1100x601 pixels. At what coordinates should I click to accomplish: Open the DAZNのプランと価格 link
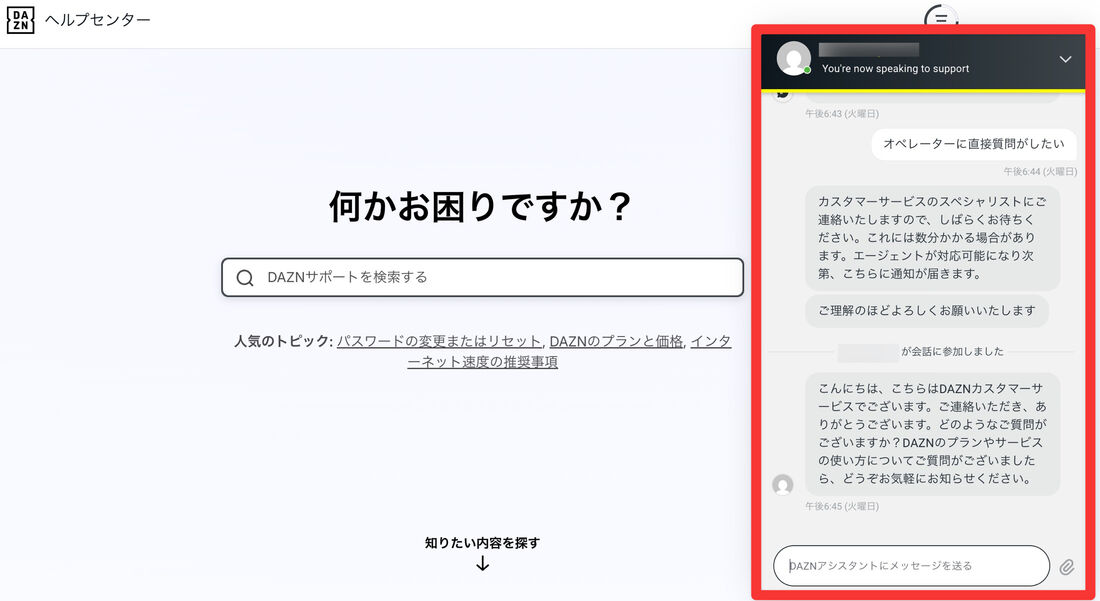(615, 340)
